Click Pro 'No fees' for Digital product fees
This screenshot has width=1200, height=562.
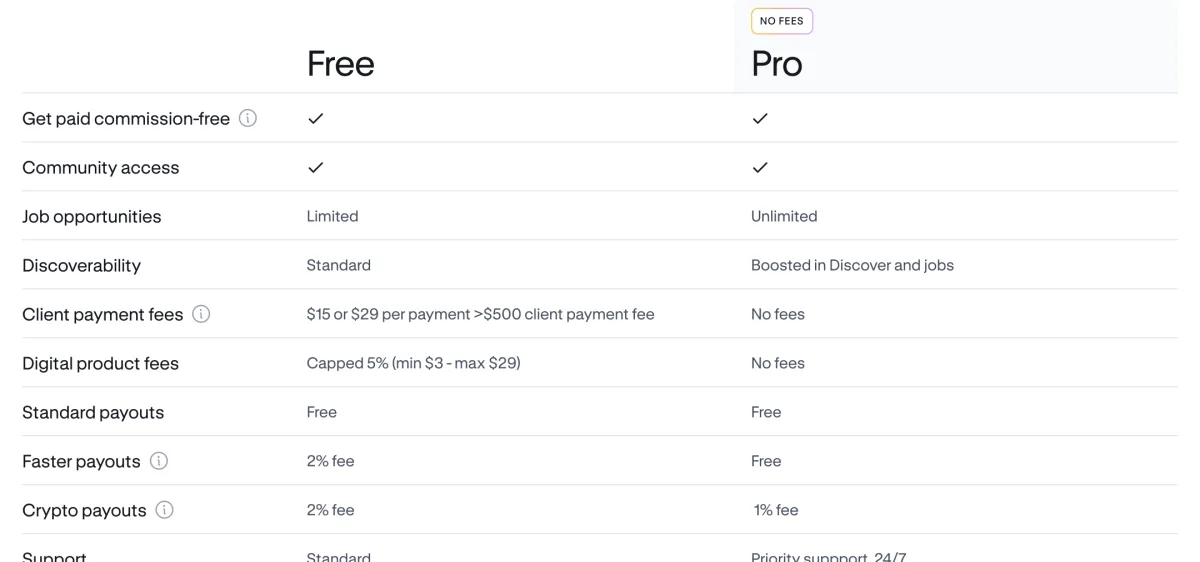778,363
